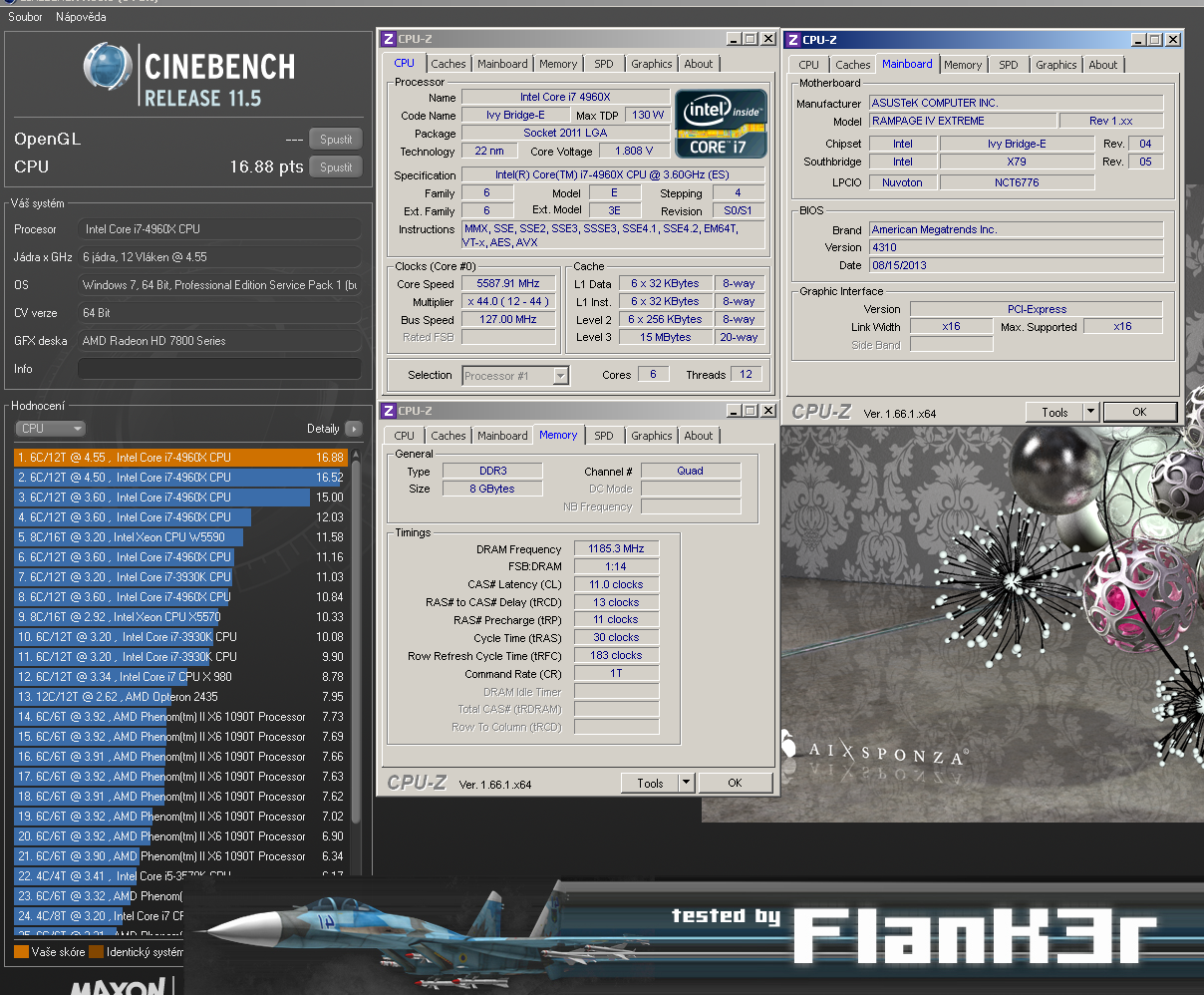Screen dimensions: 1204x995
Task: Close the CPU-Z Memory window
Action: click(x=767, y=411)
